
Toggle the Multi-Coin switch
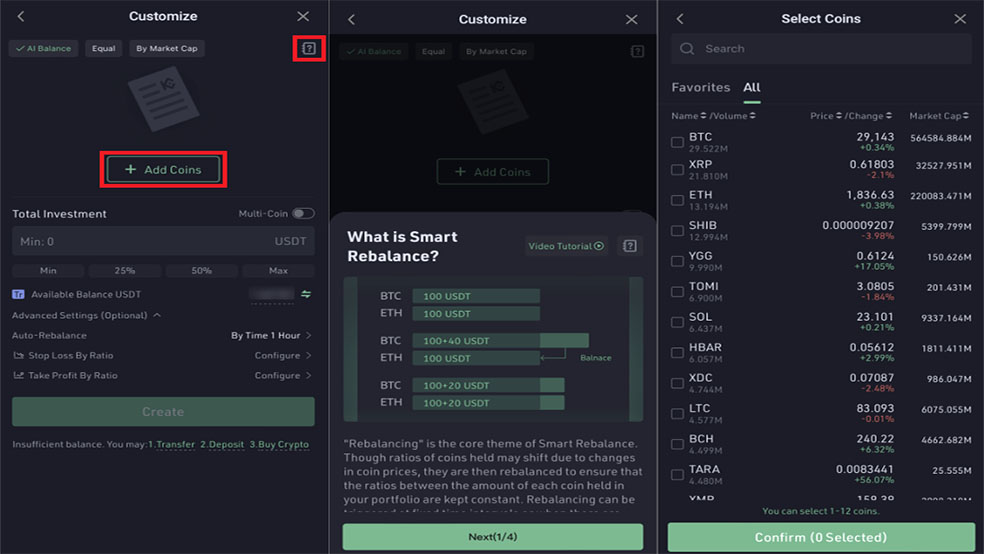pos(303,214)
